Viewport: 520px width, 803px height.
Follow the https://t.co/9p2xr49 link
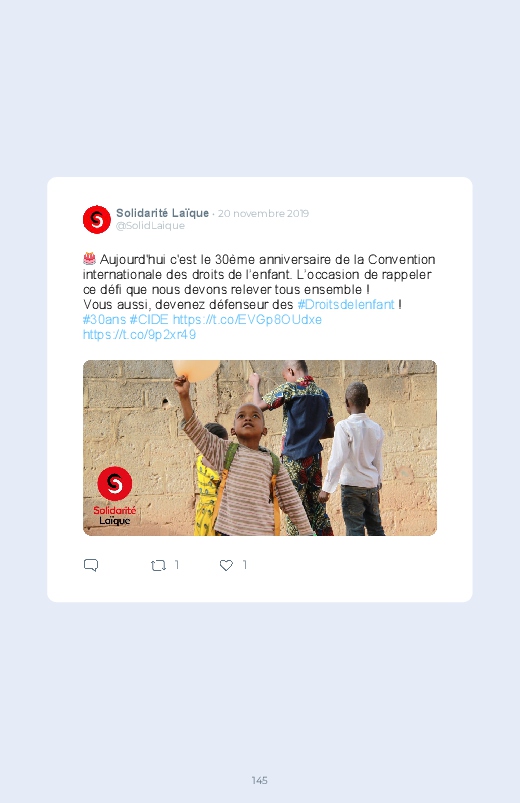point(139,334)
